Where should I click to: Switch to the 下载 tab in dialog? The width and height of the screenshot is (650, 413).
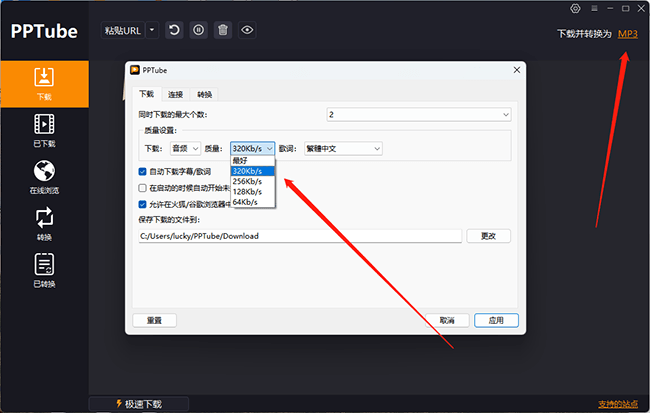click(x=147, y=94)
